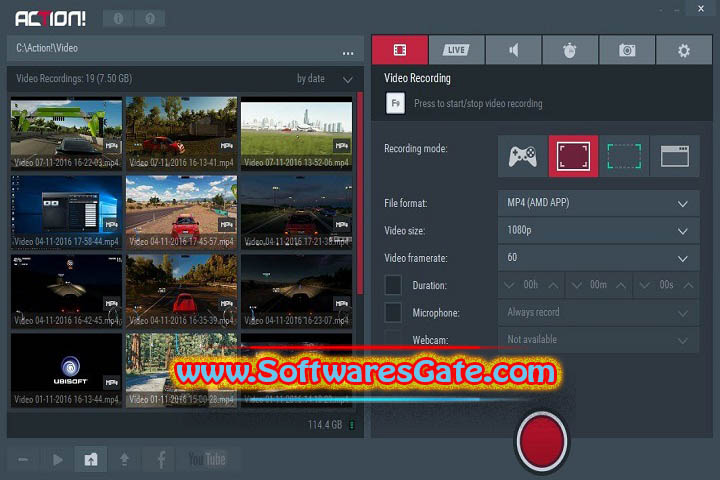The image size is (720, 480).
Task: Upload recording to YouTube
Action: (207, 459)
